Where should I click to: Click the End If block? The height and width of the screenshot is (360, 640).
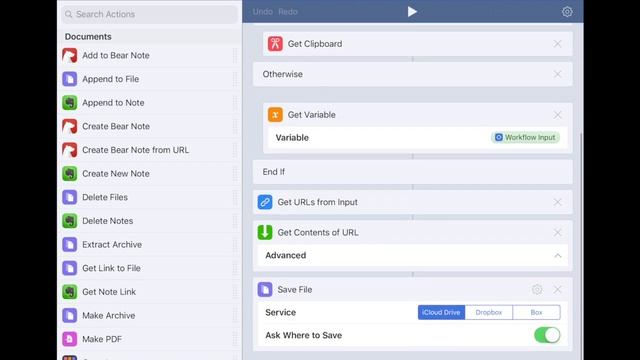tap(413, 172)
